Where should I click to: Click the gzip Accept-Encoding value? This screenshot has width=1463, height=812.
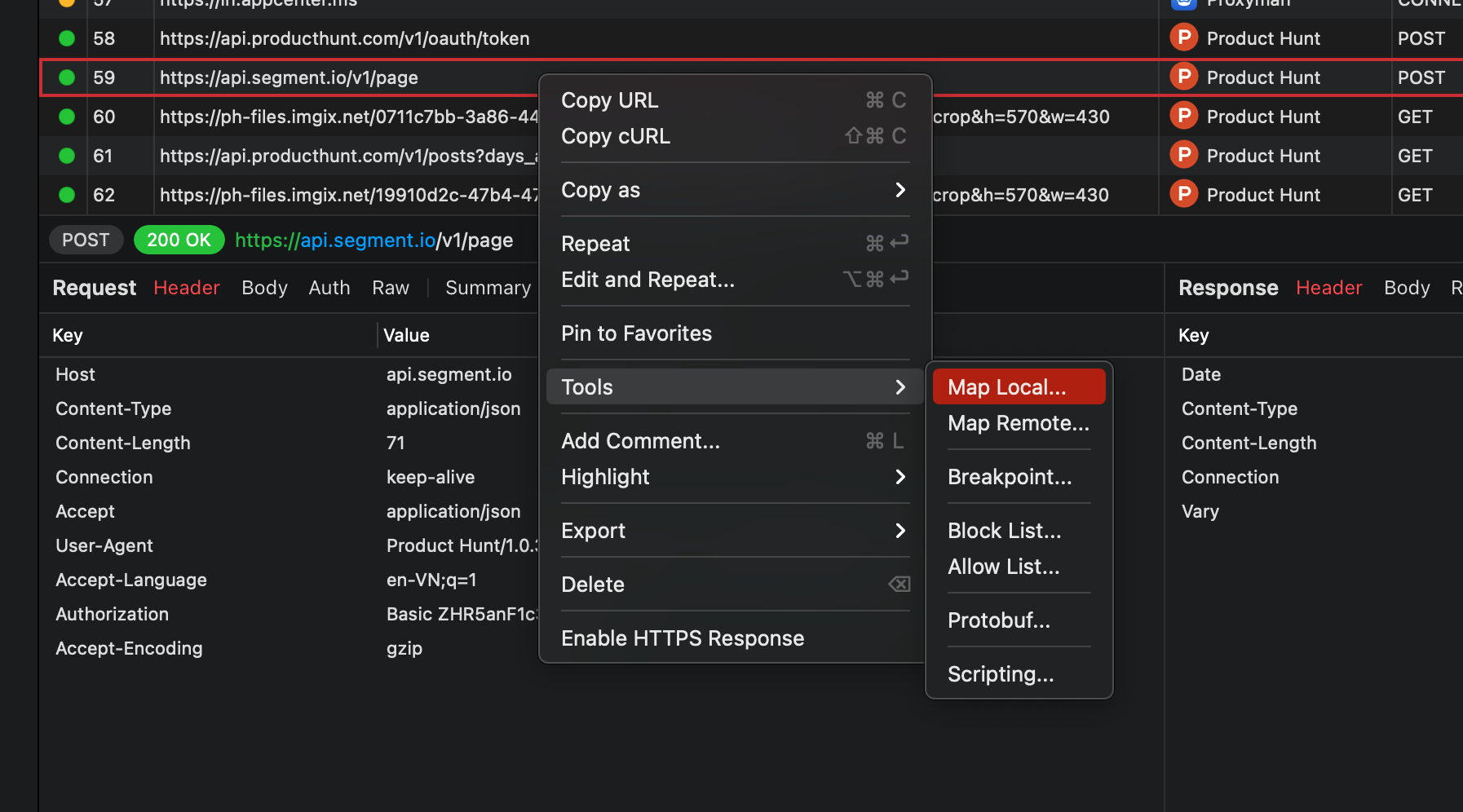(404, 648)
